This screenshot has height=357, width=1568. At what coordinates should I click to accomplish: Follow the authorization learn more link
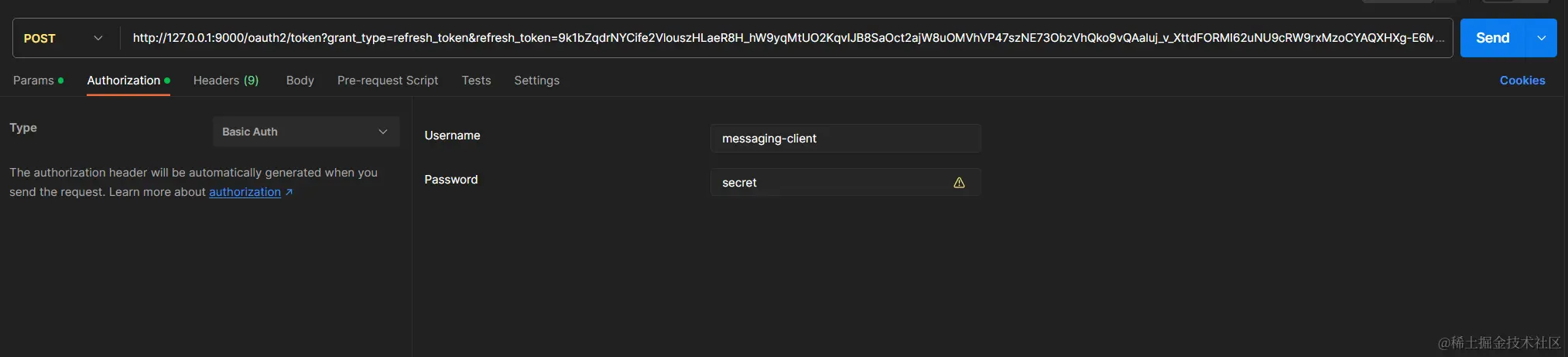point(245,192)
